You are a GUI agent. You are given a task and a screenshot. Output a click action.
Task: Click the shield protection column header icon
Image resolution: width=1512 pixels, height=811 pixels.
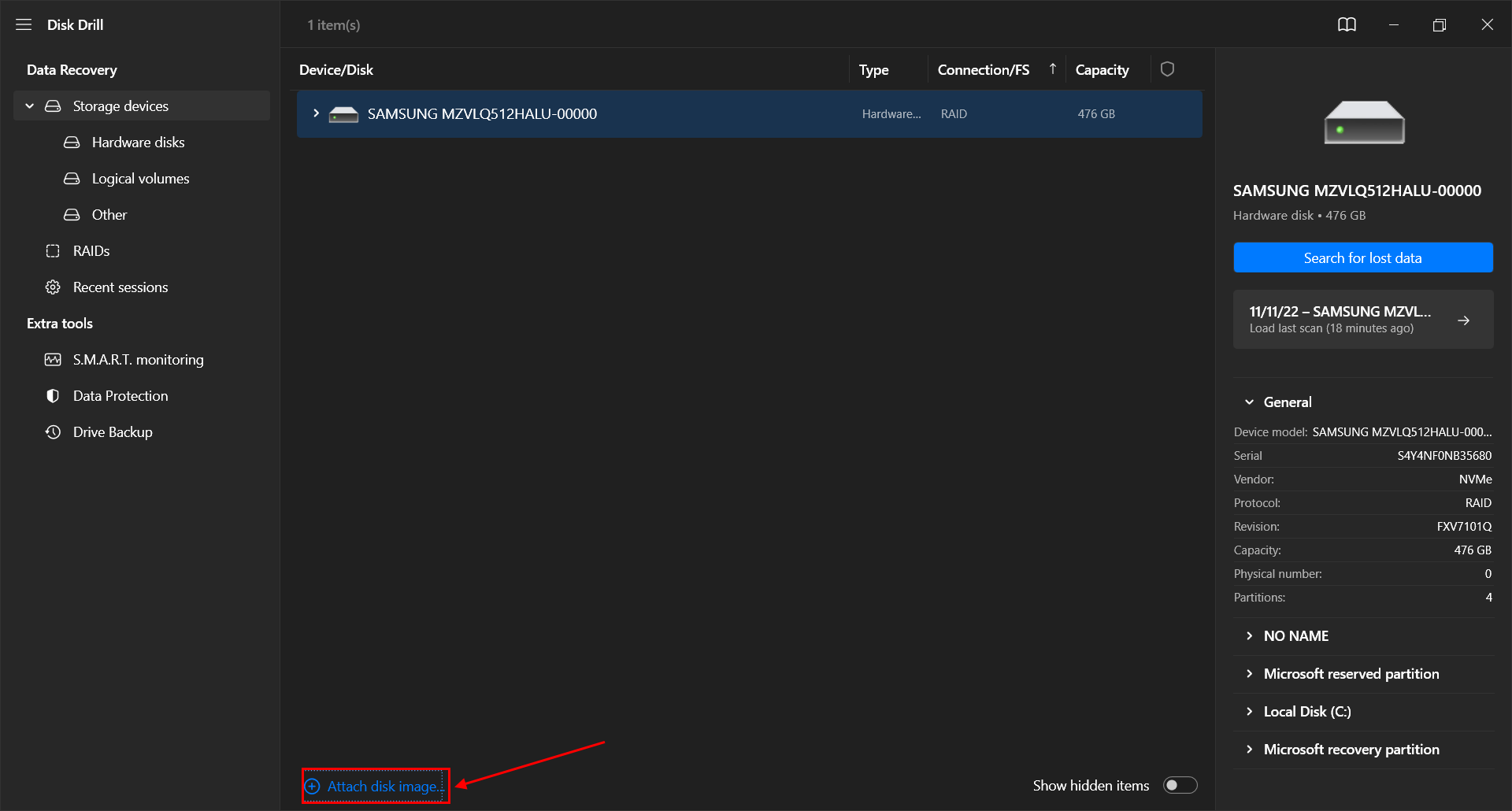tap(1167, 69)
